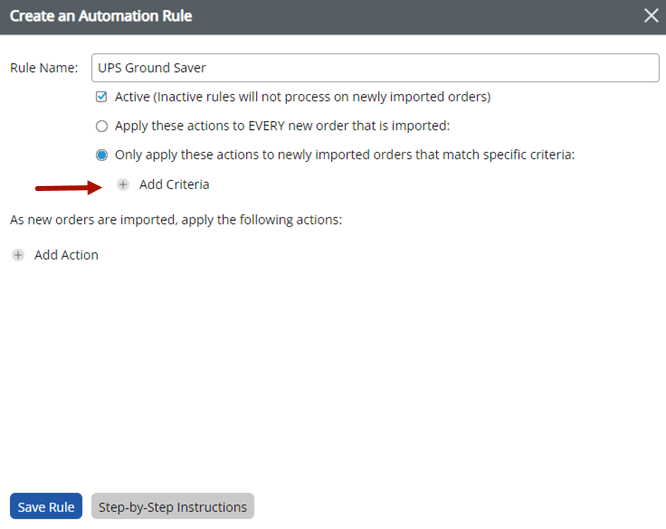Screen dimensions: 666x529
Task: Select the EVERY new order radio button
Action: (x=101, y=126)
